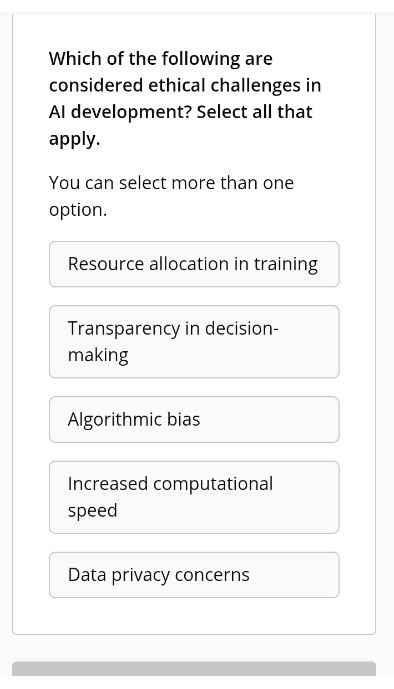Check the Data privacy concerns option
Screen dimensions: 394x689
(194, 575)
